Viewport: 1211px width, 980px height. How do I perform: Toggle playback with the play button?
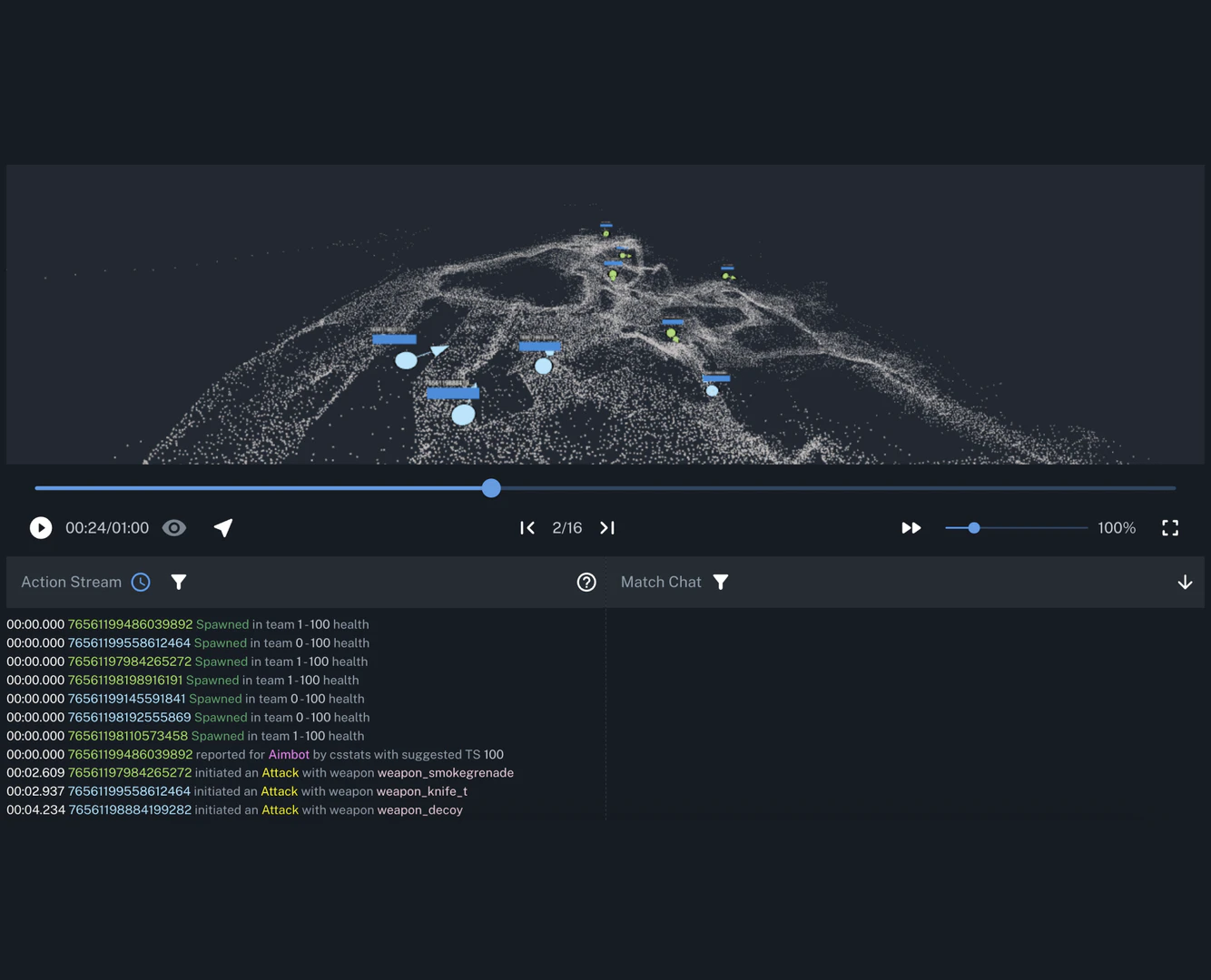tap(41, 527)
